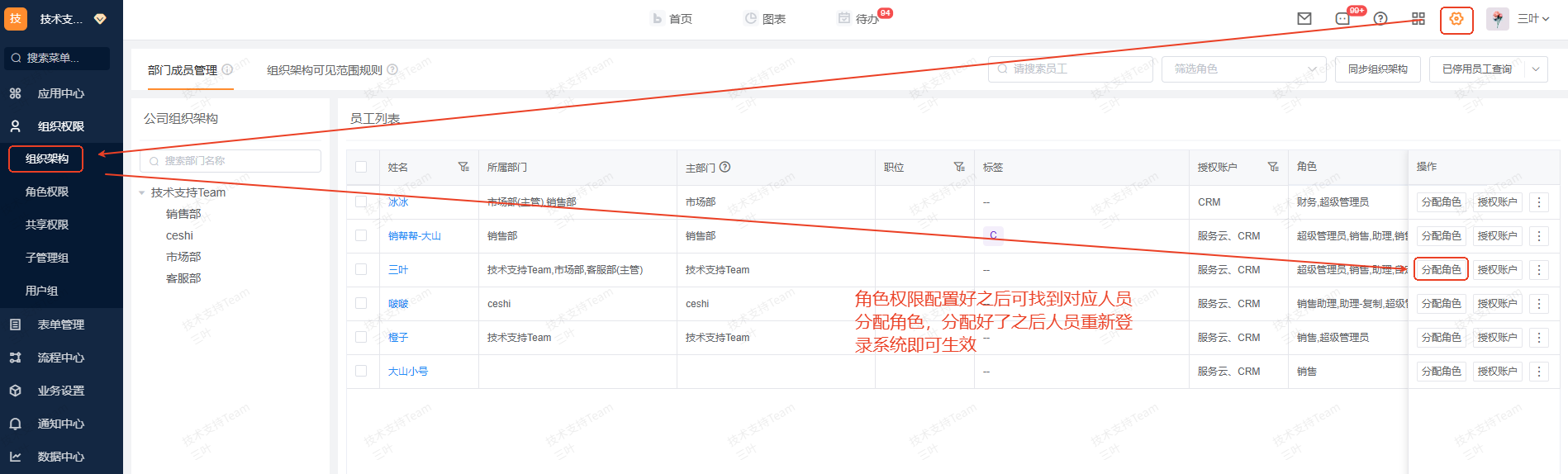The height and width of the screenshot is (474, 1568).
Task: Collapse the 技术支持Team tree node
Action: point(142,193)
